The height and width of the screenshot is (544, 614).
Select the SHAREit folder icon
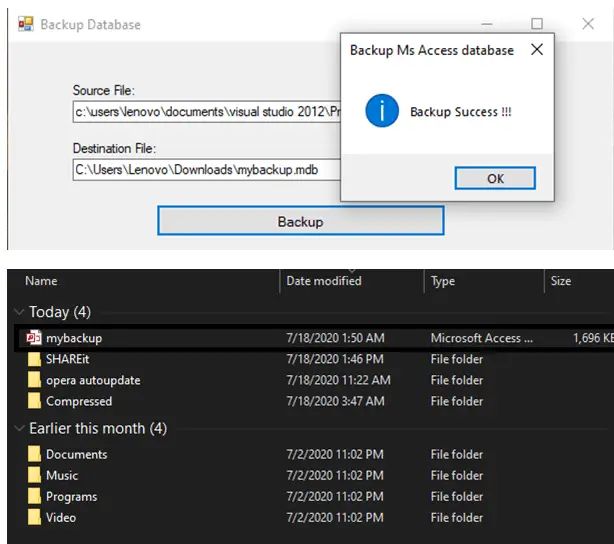pyautogui.click(x=34, y=359)
